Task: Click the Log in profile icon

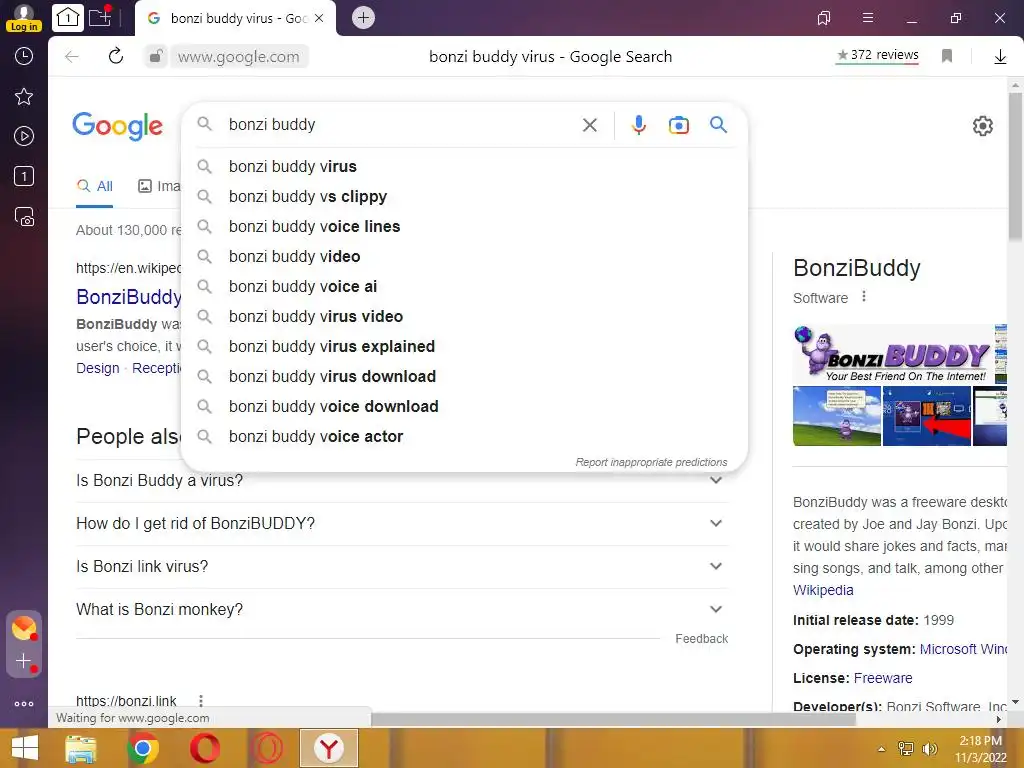Action: (x=24, y=18)
